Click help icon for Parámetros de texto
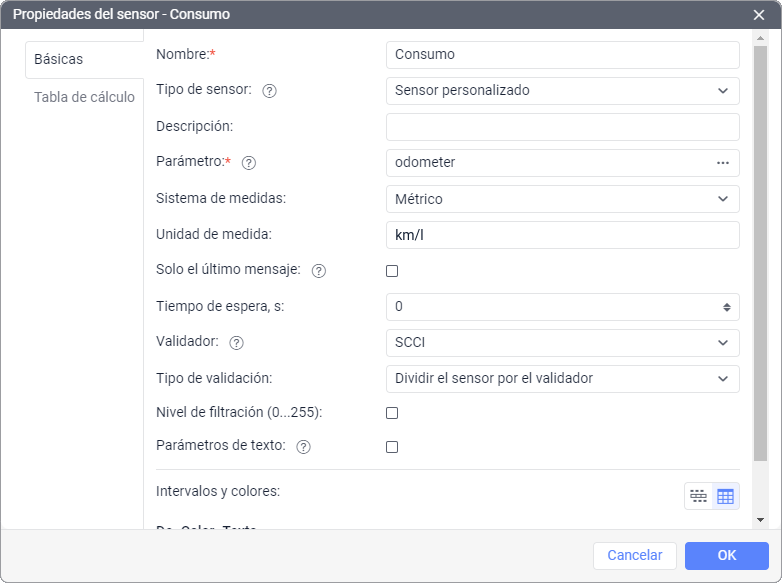The width and height of the screenshot is (782, 583). point(304,447)
